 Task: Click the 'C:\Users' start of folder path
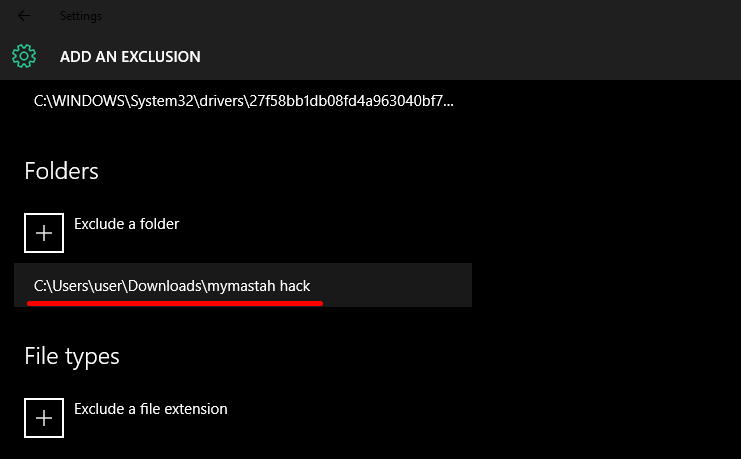pos(62,286)
